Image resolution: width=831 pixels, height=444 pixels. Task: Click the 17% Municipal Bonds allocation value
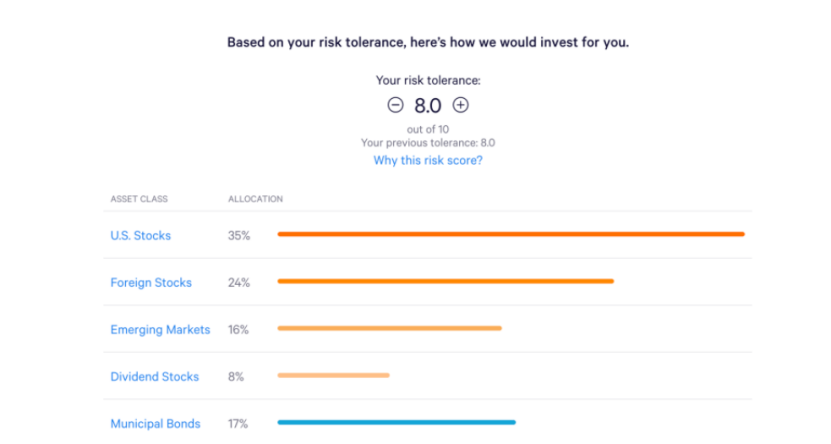tap(238, 424)
